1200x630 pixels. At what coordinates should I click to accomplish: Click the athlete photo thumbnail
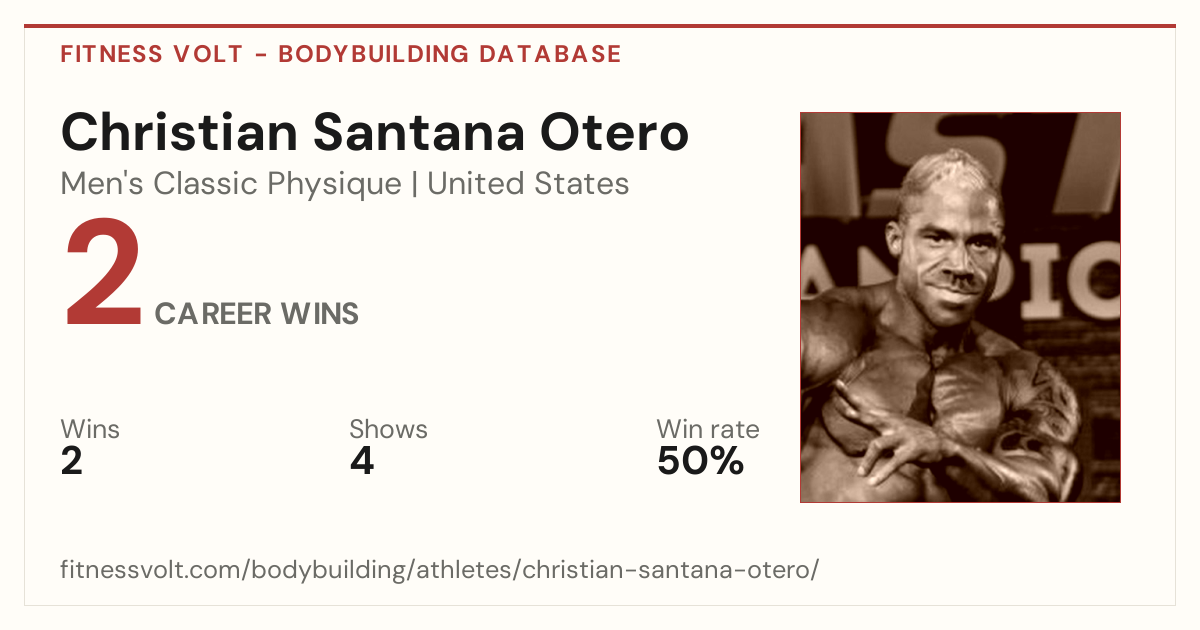pyautogui.click(x=960, y=307)
